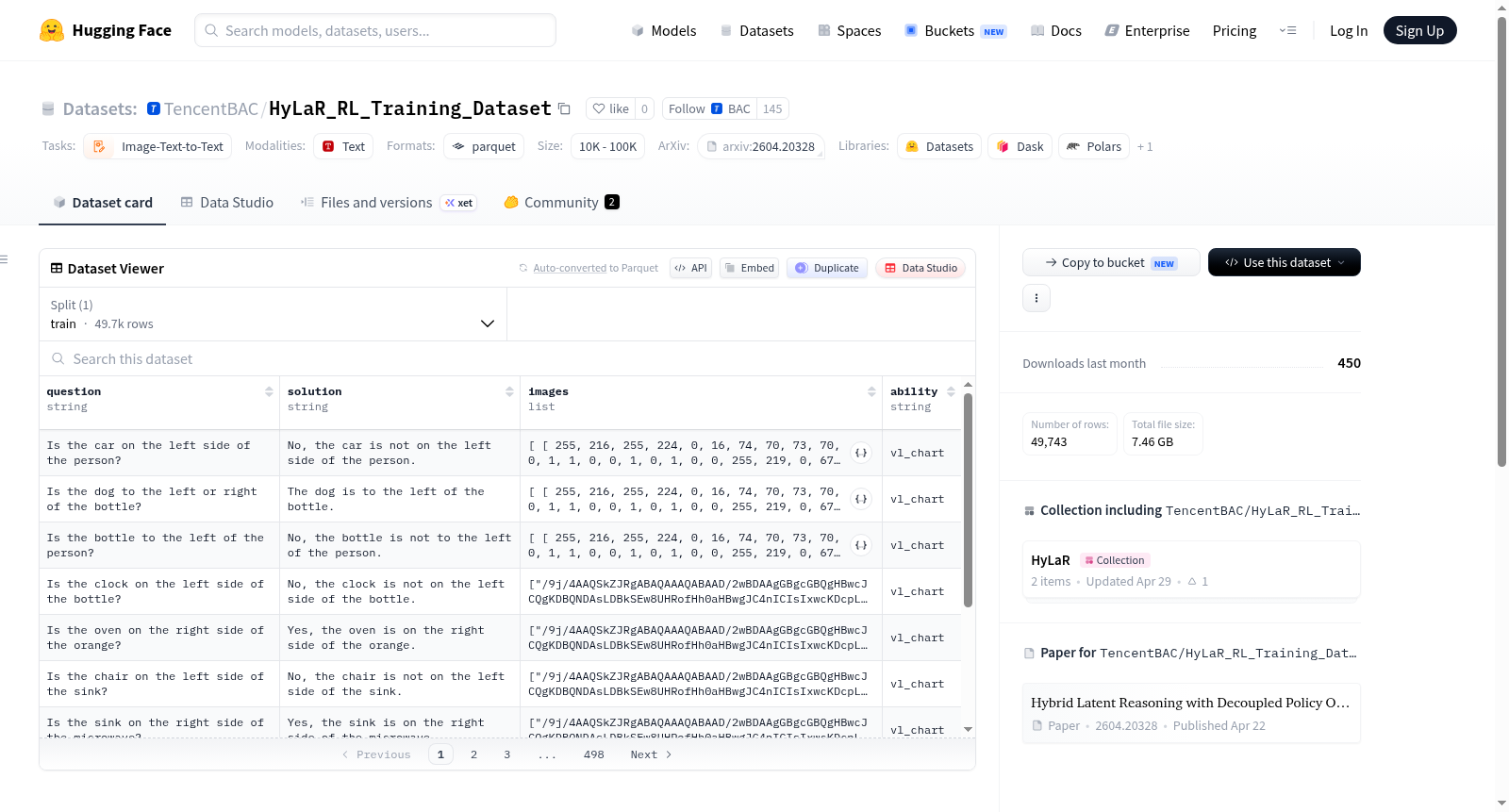The height and width of the screenshot is (812, 1509).
Task: Expand the JSON braces icon in the first row
Action: [861, 453]
